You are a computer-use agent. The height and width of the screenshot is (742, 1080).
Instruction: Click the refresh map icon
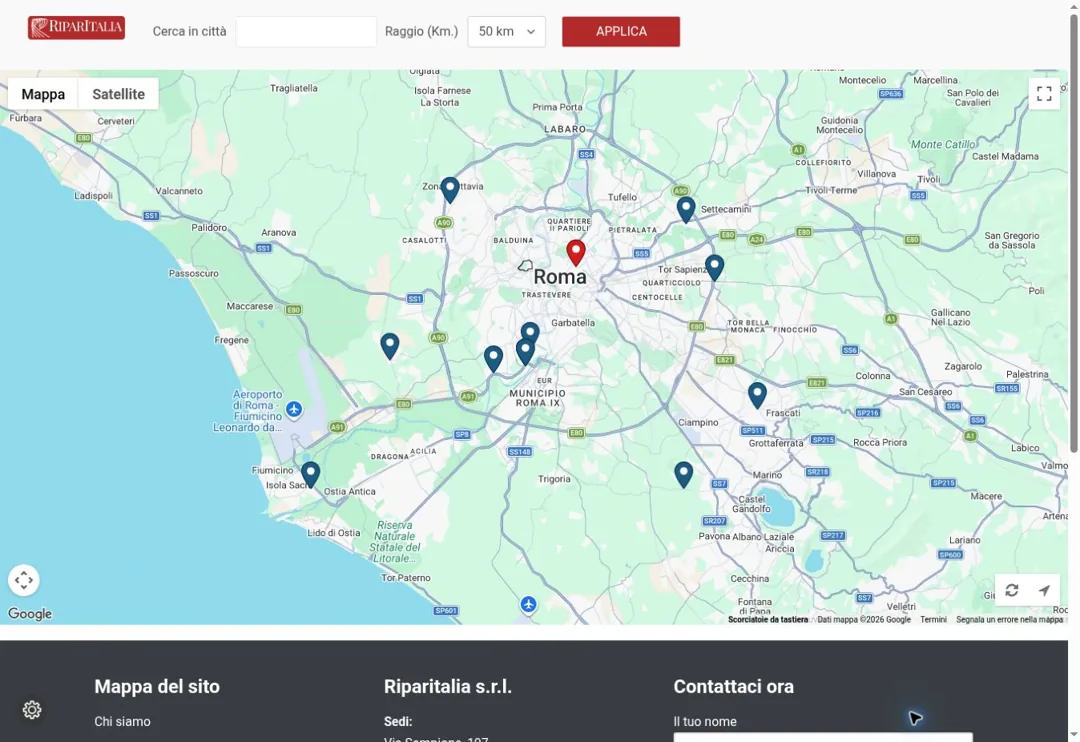pyautogui.click(x=1012, y=590)
